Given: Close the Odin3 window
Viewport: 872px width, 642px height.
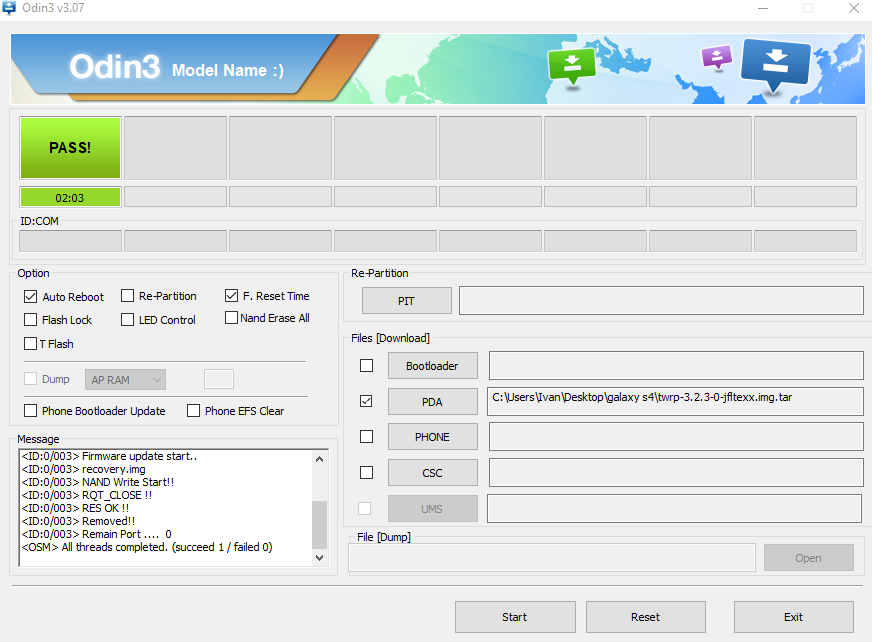Looking at the screenshot, I should coord(854,8).
